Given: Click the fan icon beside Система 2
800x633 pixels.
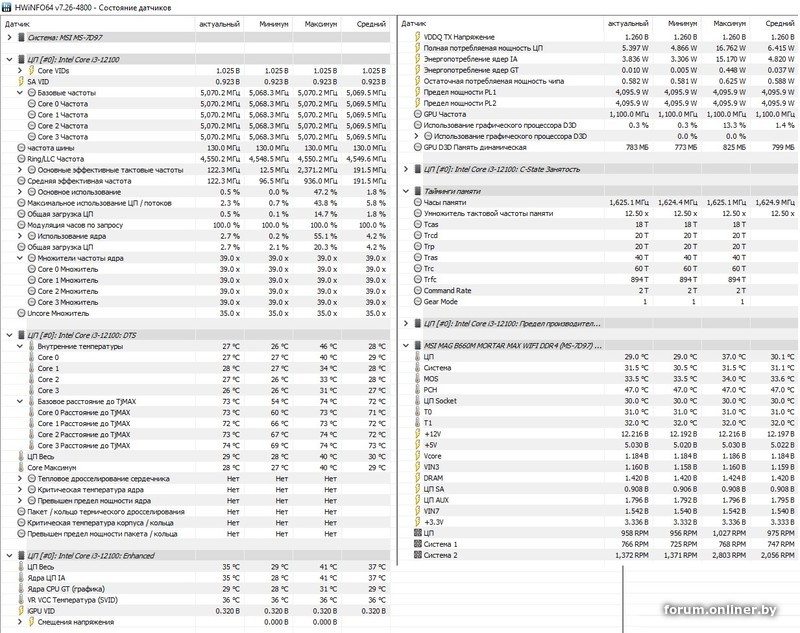Looking at the screenshot, I should click(416, 555).
